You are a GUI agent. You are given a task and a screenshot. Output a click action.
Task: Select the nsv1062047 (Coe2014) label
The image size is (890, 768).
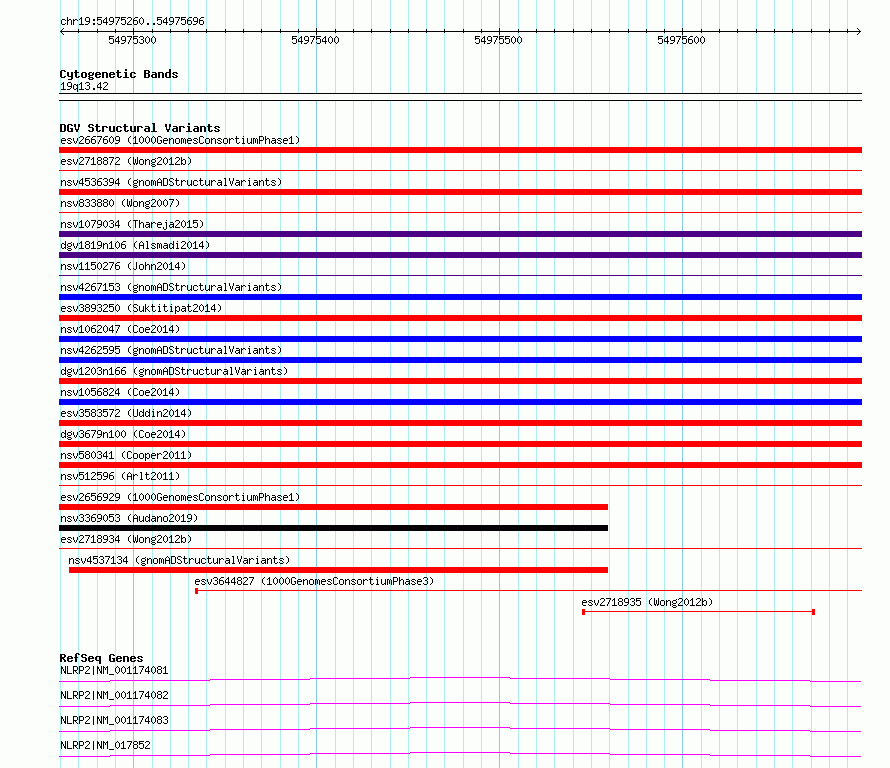click(120, 329)
